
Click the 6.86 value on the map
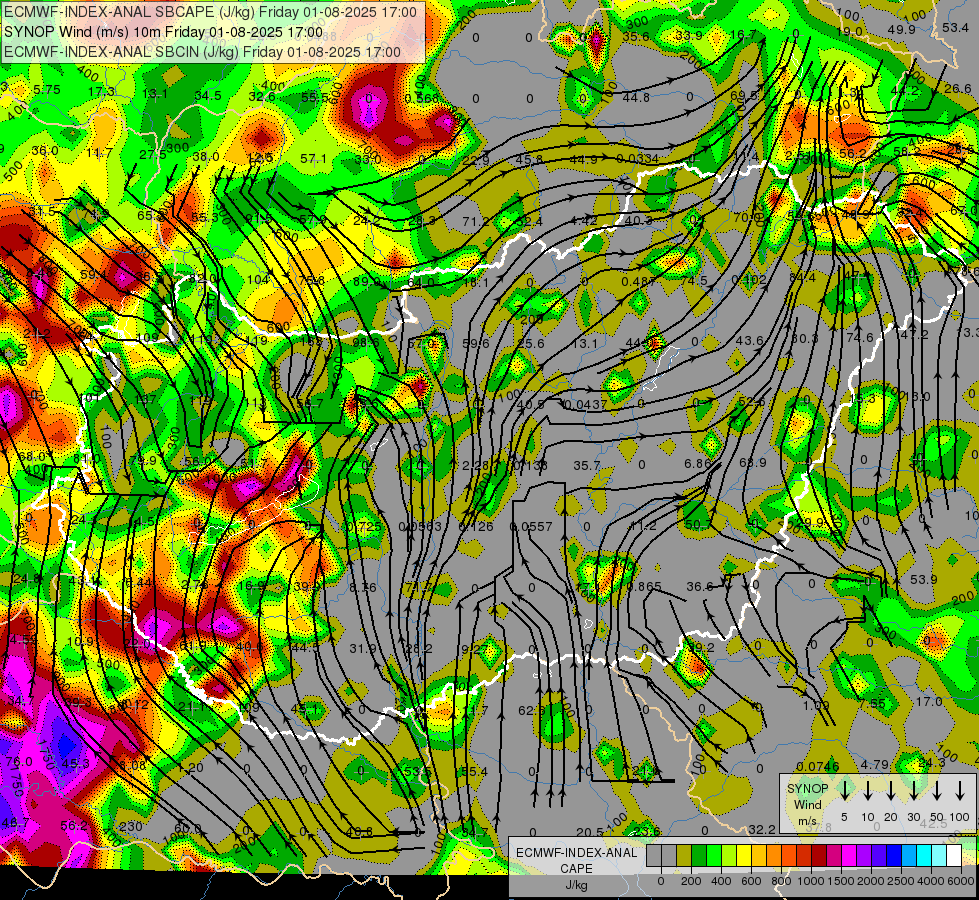click(x=697, y=463)
